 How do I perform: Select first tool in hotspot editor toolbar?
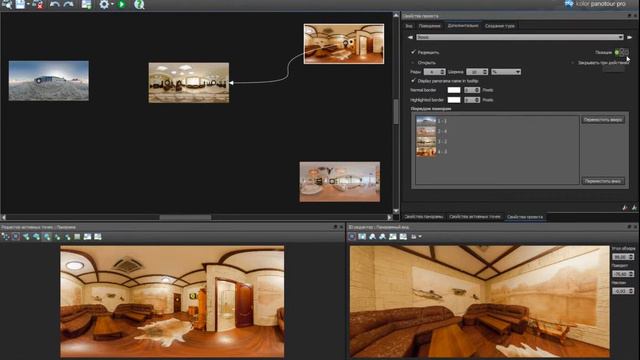[x=5, y=236]
